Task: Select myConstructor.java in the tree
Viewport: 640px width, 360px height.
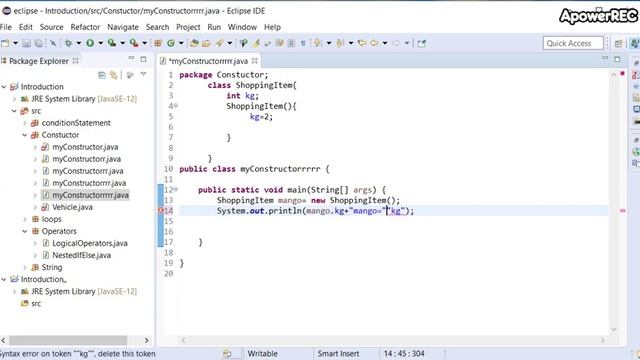Action: click(85, 147)
